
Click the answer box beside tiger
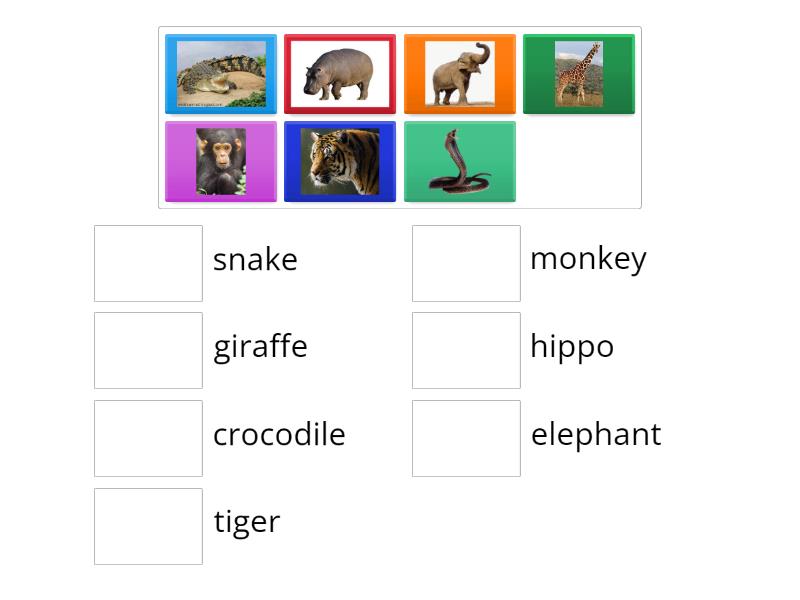pos(148,526)
